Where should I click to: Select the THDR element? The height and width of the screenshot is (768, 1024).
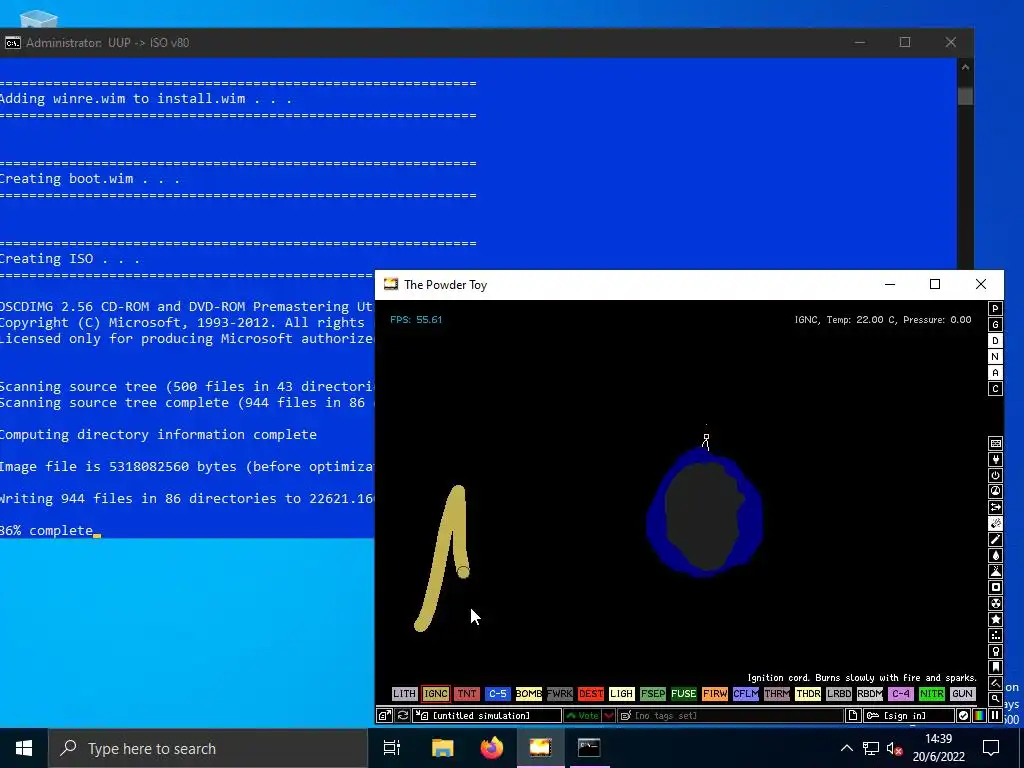pyautogui.click(x=808, y=694)
